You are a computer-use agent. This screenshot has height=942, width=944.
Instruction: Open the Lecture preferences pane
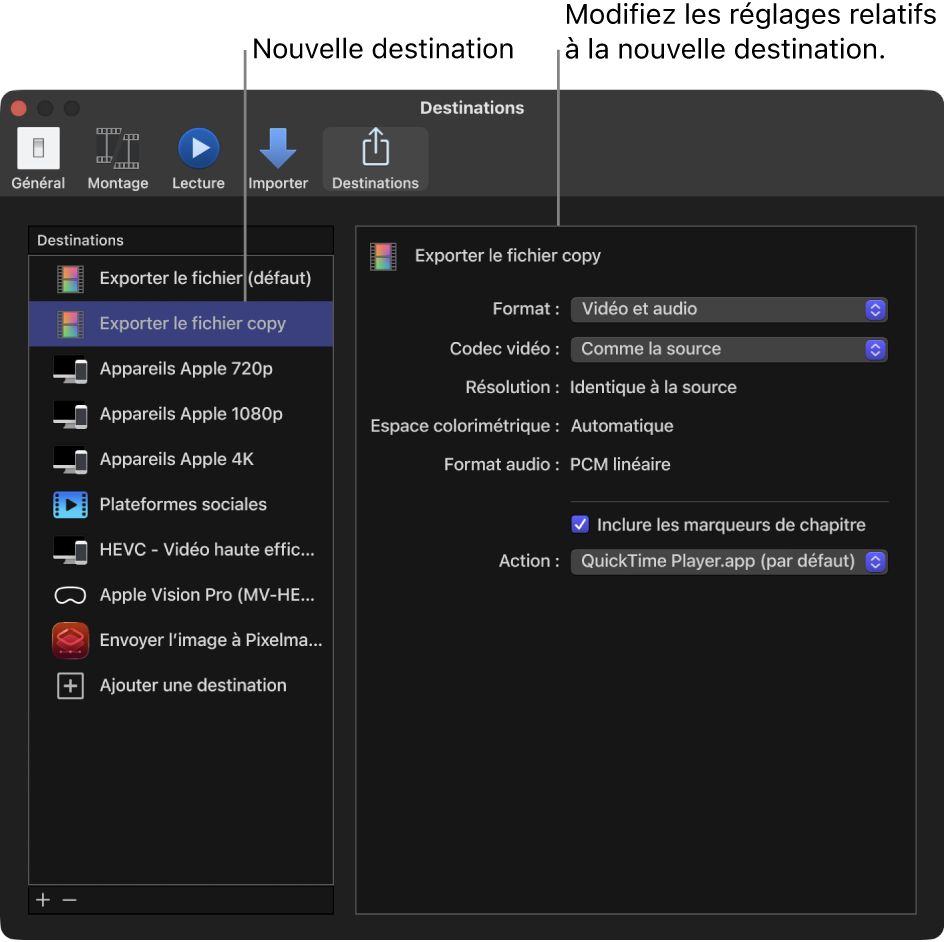pos(198,160)
